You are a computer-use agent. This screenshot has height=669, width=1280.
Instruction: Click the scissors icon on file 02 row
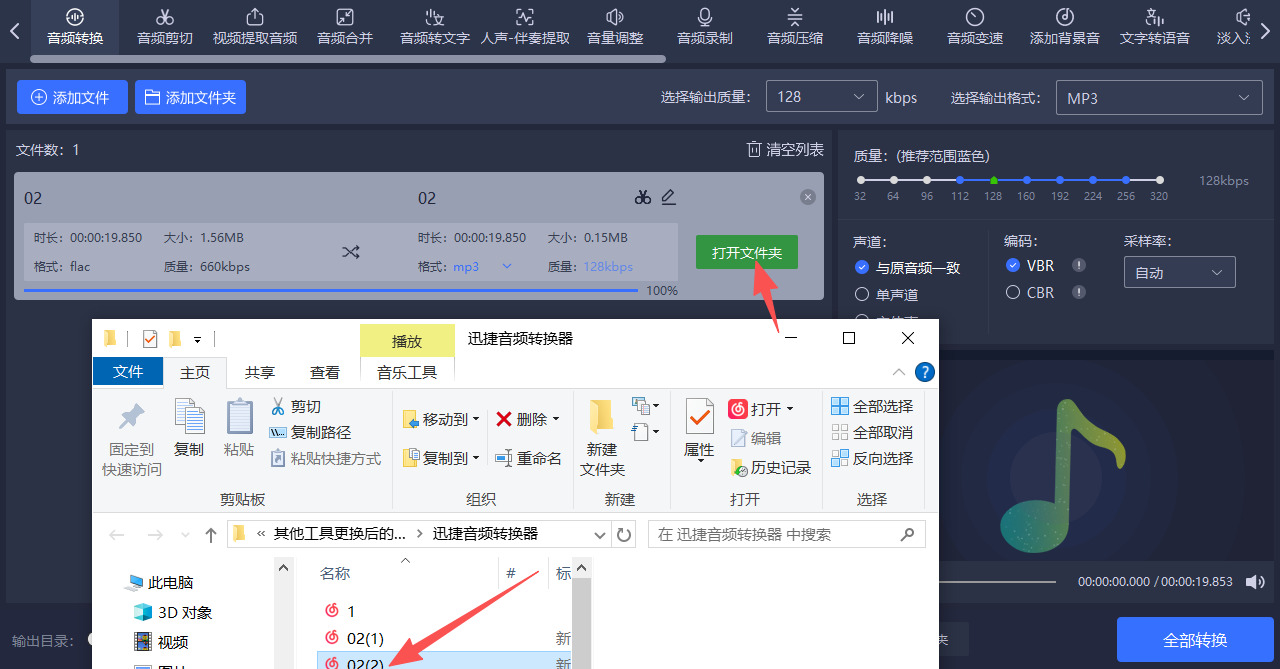(643, 197)
